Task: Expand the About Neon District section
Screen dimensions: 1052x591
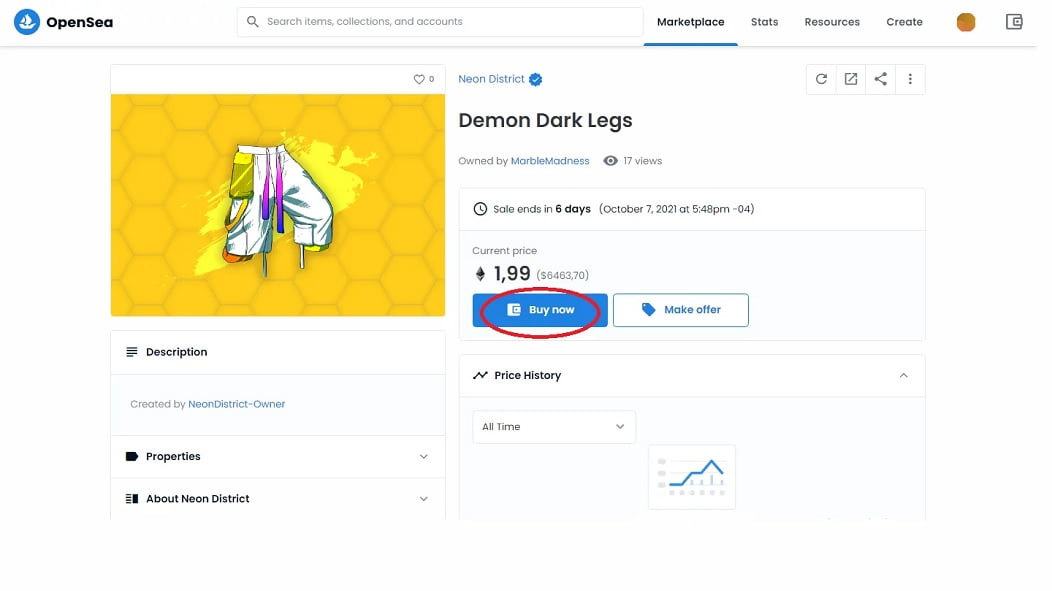Action: click(423, 498)
